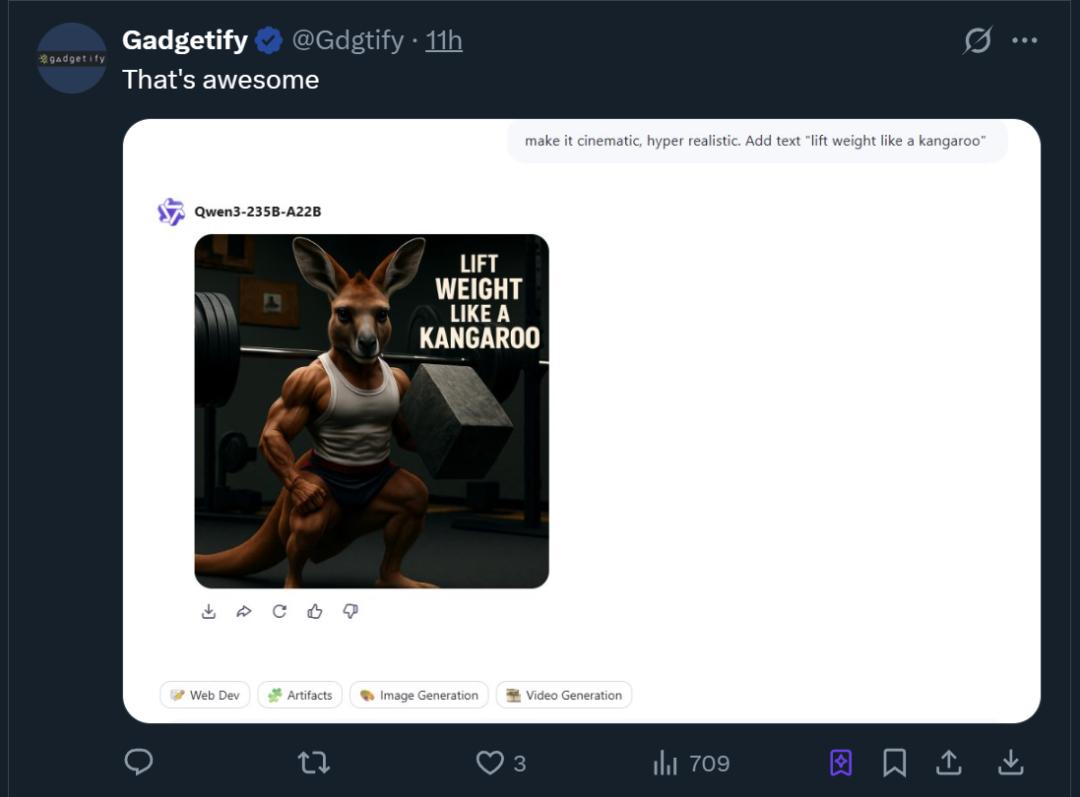Download the tweet media

[x=1011, y=763]
